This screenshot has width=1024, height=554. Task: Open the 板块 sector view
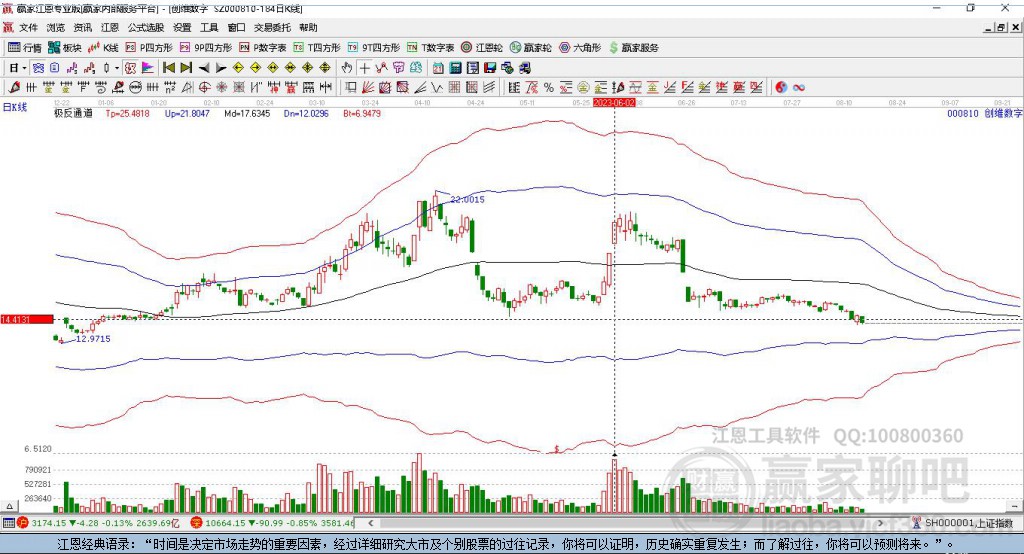point(64,48)
